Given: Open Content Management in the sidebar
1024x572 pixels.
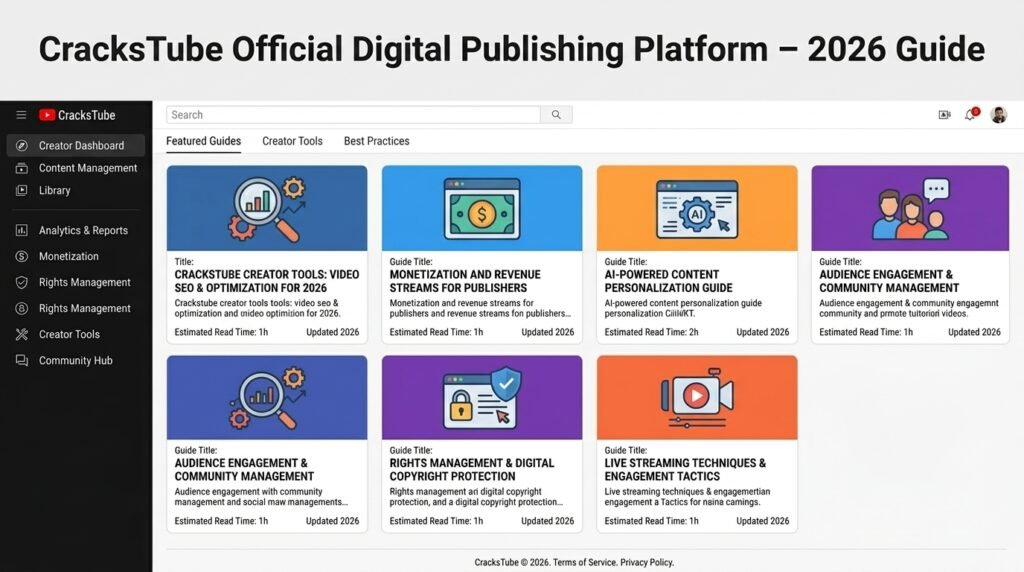Looking at the screenshot, I should point(76,168).
